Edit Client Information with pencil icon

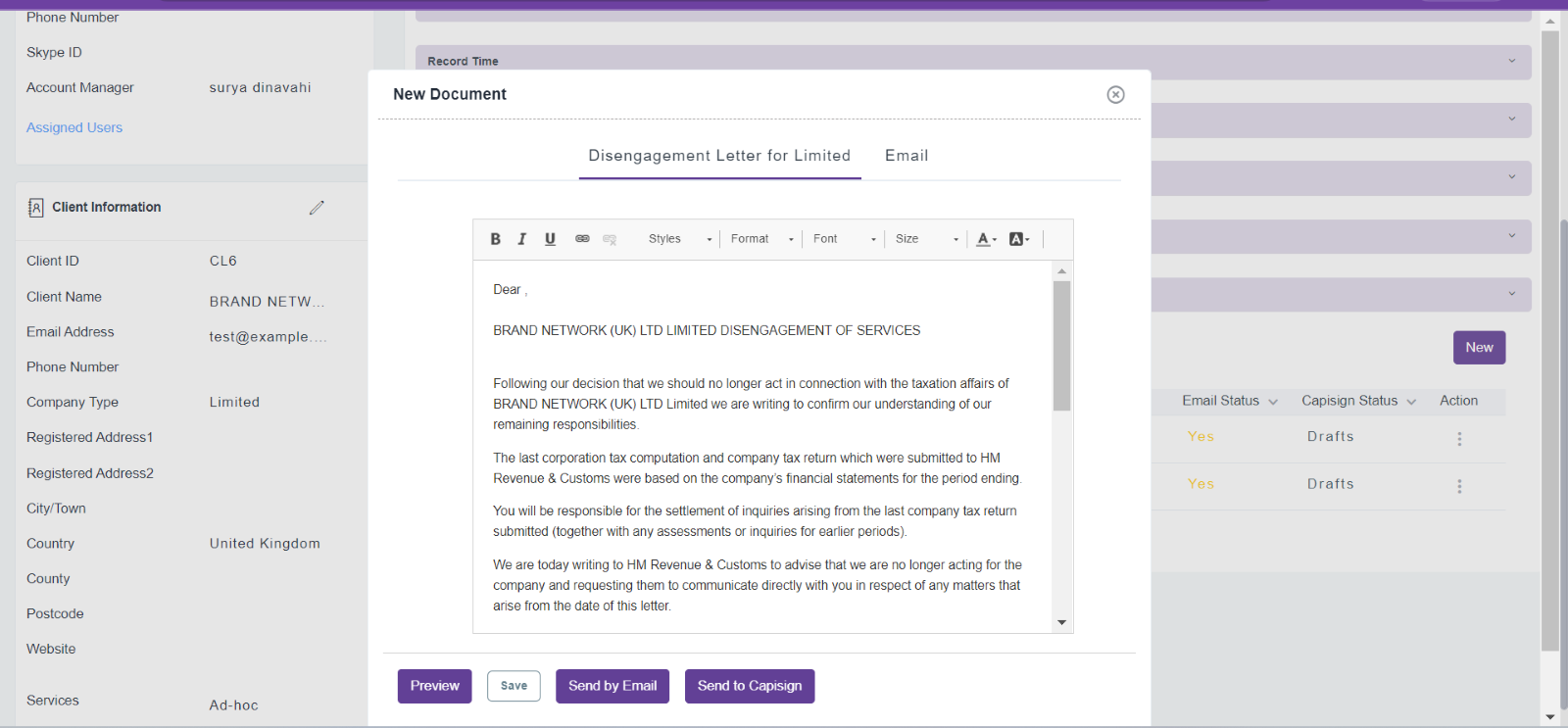tap(317, 208)
